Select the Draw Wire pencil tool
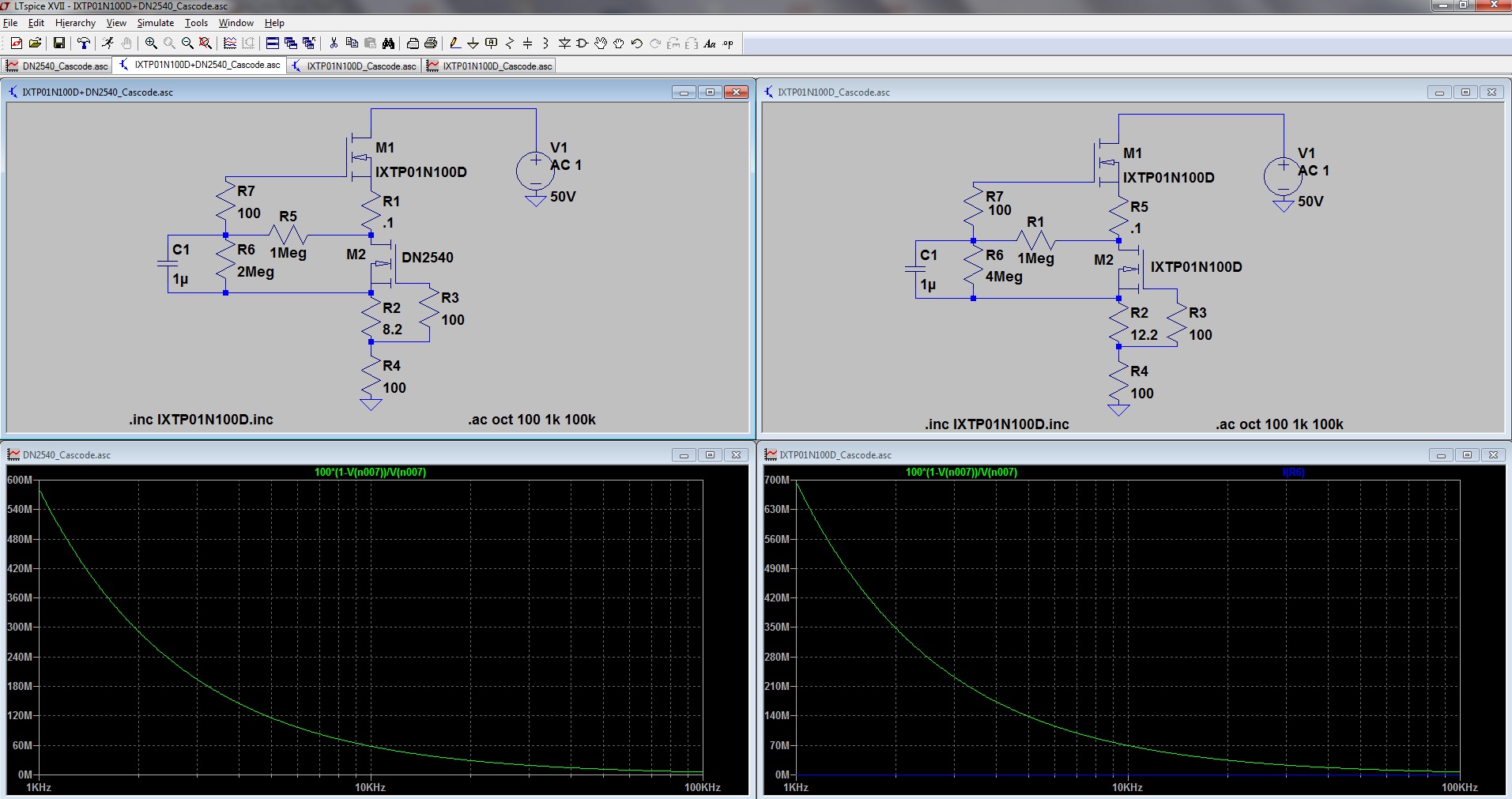The height and width of the screenshot is (799, 1512). click(x=454, y=43)
